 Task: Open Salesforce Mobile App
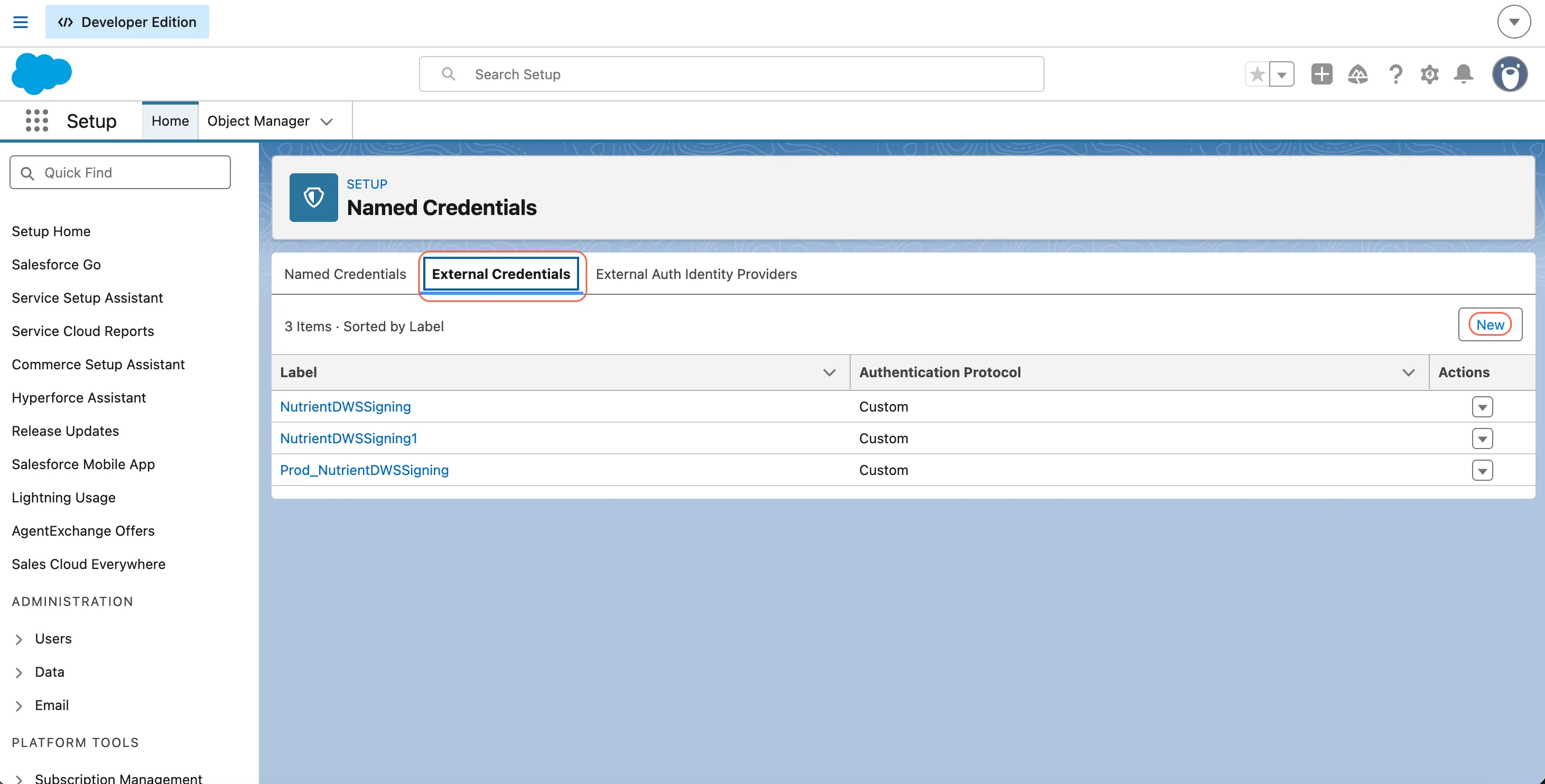pyautogui.click(x=83, y=464)
